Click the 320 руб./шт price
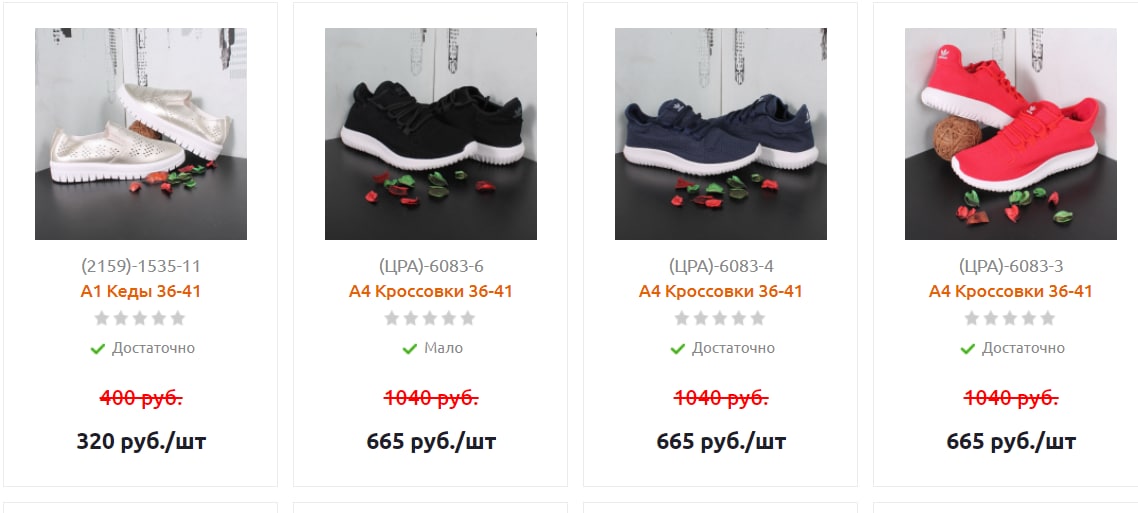This screenshot has height=513, width=1138. (x=141, y=441)
